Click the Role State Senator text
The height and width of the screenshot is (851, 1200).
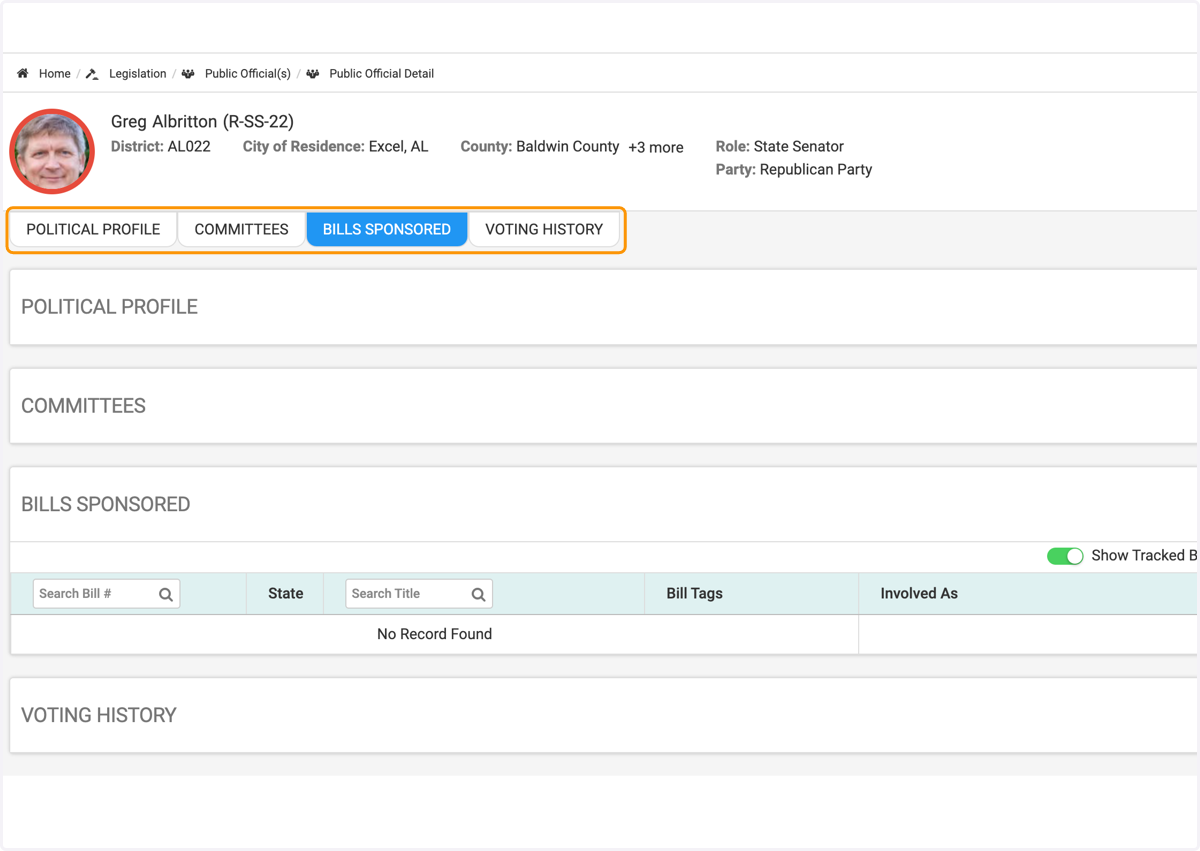pyautogui.click(x=780, y=147)
